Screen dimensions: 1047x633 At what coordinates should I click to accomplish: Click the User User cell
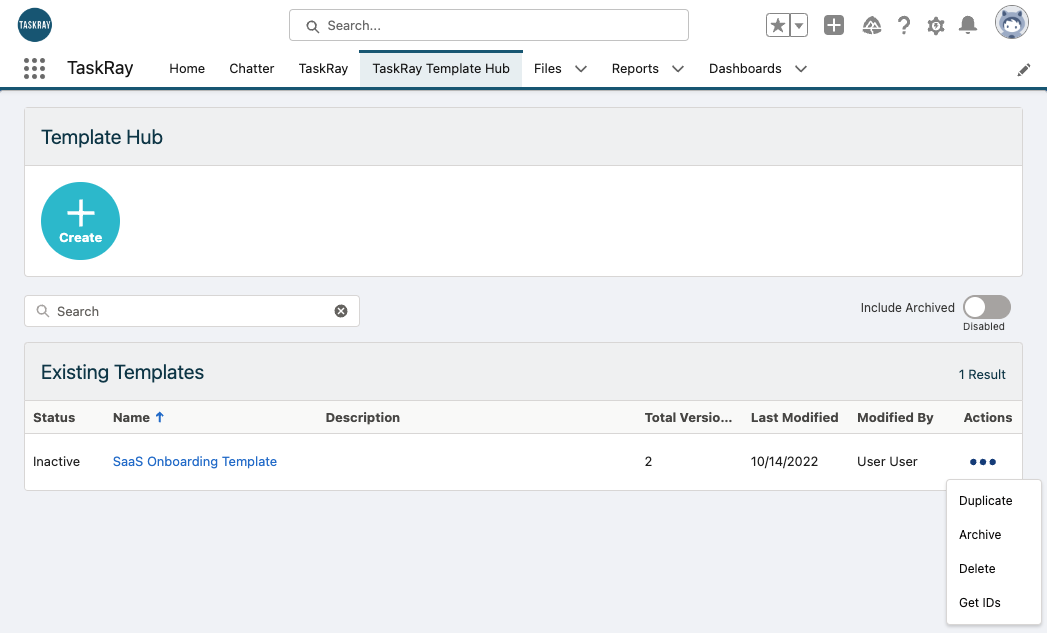point(887,461)
